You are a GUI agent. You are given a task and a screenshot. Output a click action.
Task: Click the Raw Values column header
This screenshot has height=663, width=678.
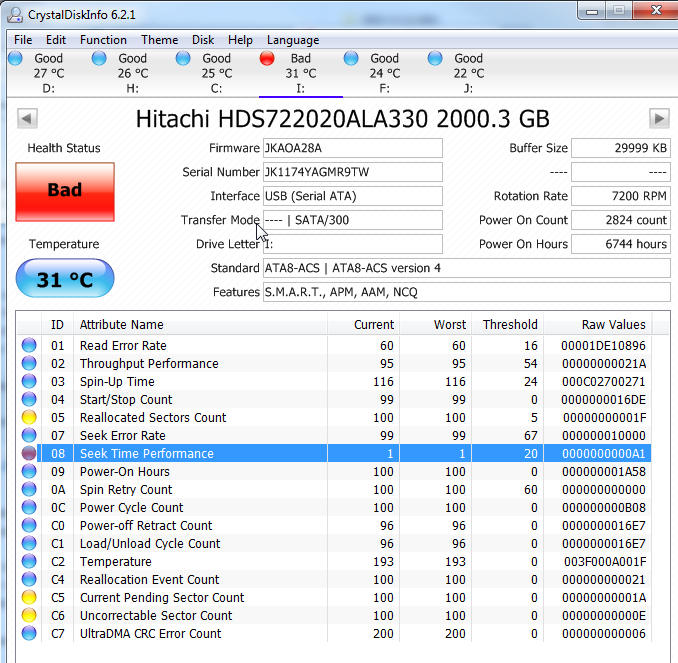coord(598,324)
